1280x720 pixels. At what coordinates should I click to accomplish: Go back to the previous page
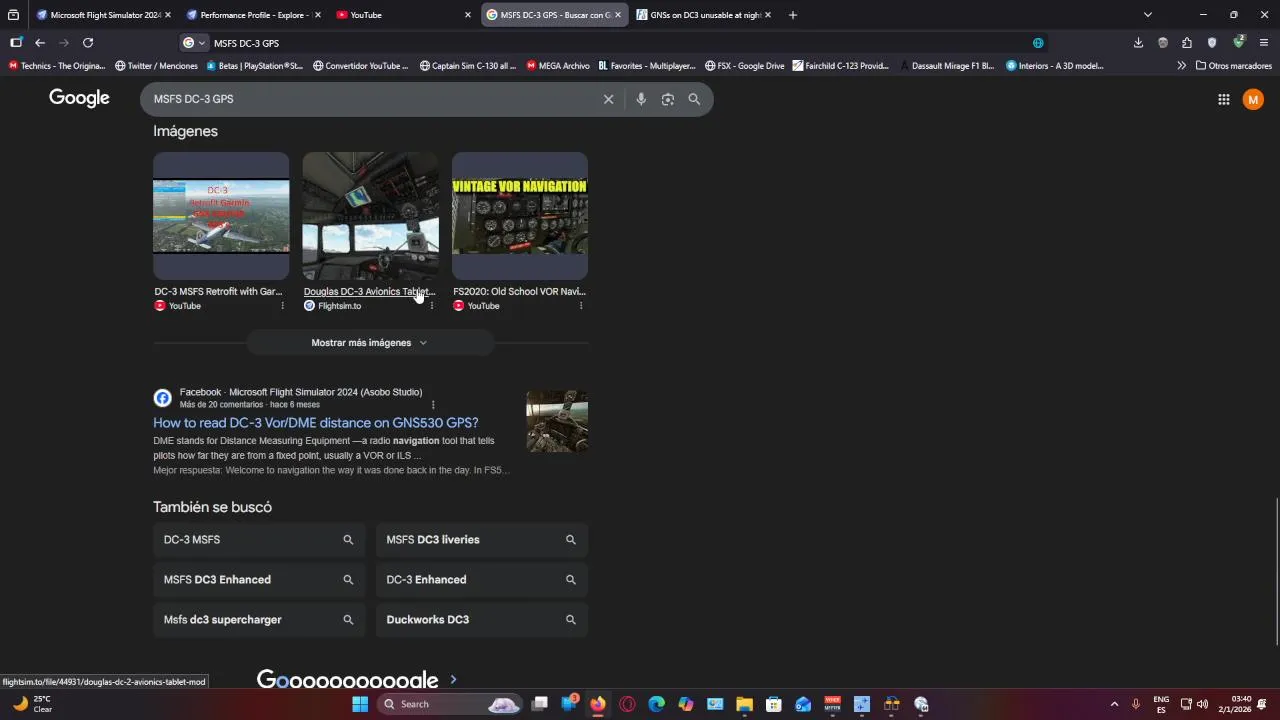coord(40,43)
